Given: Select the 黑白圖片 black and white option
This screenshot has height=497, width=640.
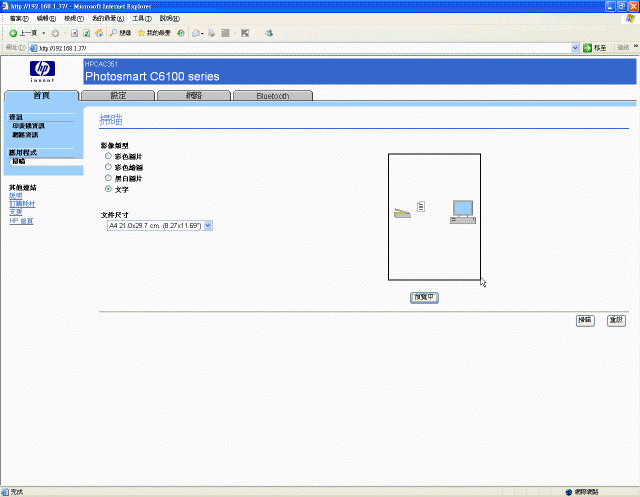Looking at the screenshot, I should (x=108, y=178).
